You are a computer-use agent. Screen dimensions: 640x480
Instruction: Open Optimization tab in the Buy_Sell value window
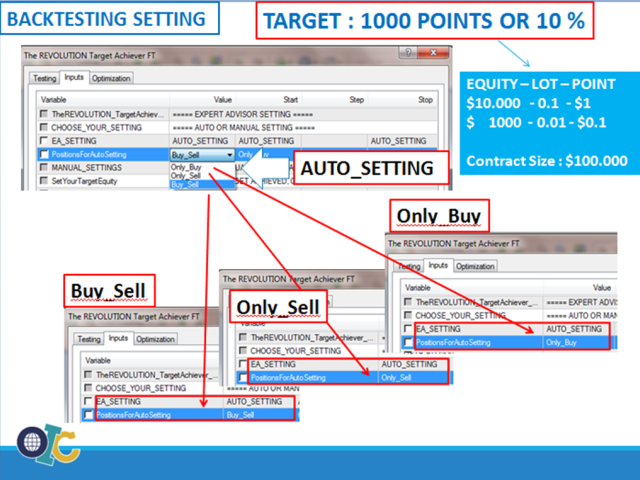155,339
